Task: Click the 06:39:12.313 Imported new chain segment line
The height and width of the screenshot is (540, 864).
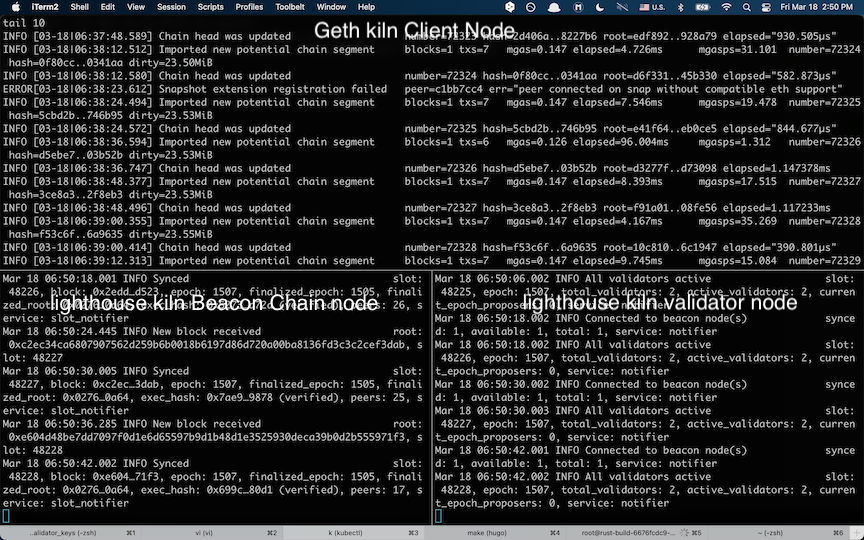Action: point(431,261)
